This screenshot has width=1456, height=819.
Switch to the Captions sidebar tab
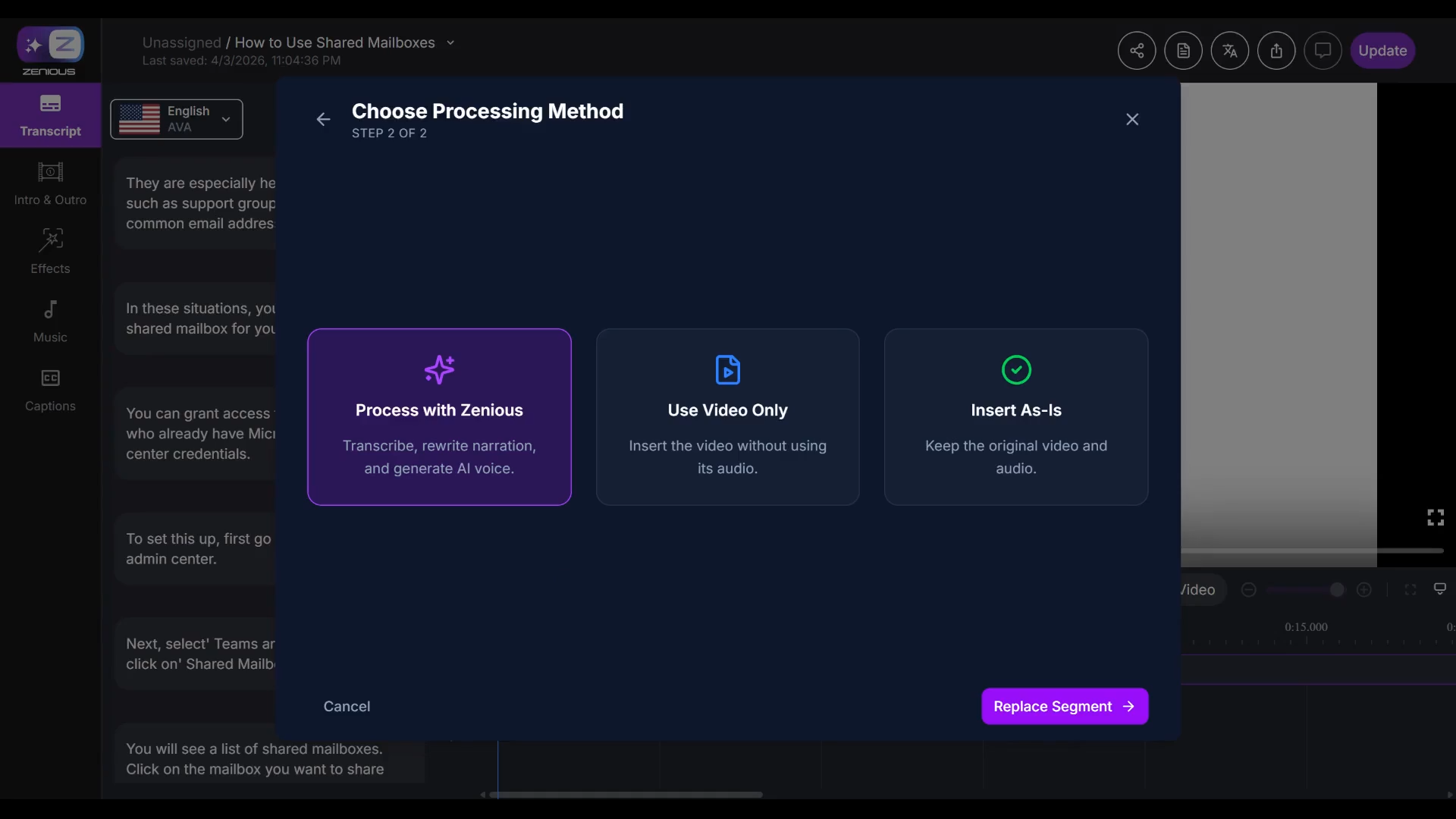[x=50, y=389]
